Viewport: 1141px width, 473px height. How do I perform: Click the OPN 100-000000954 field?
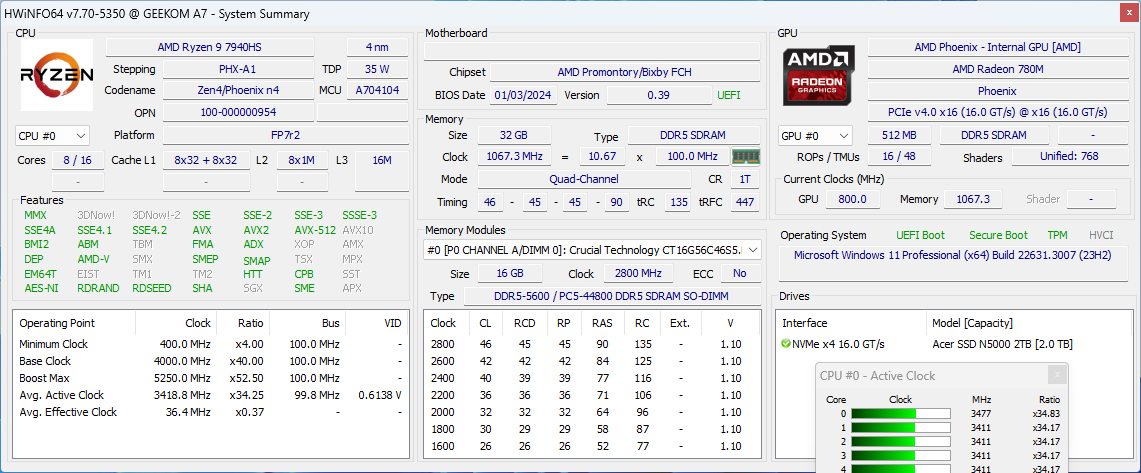coord(238,112)
